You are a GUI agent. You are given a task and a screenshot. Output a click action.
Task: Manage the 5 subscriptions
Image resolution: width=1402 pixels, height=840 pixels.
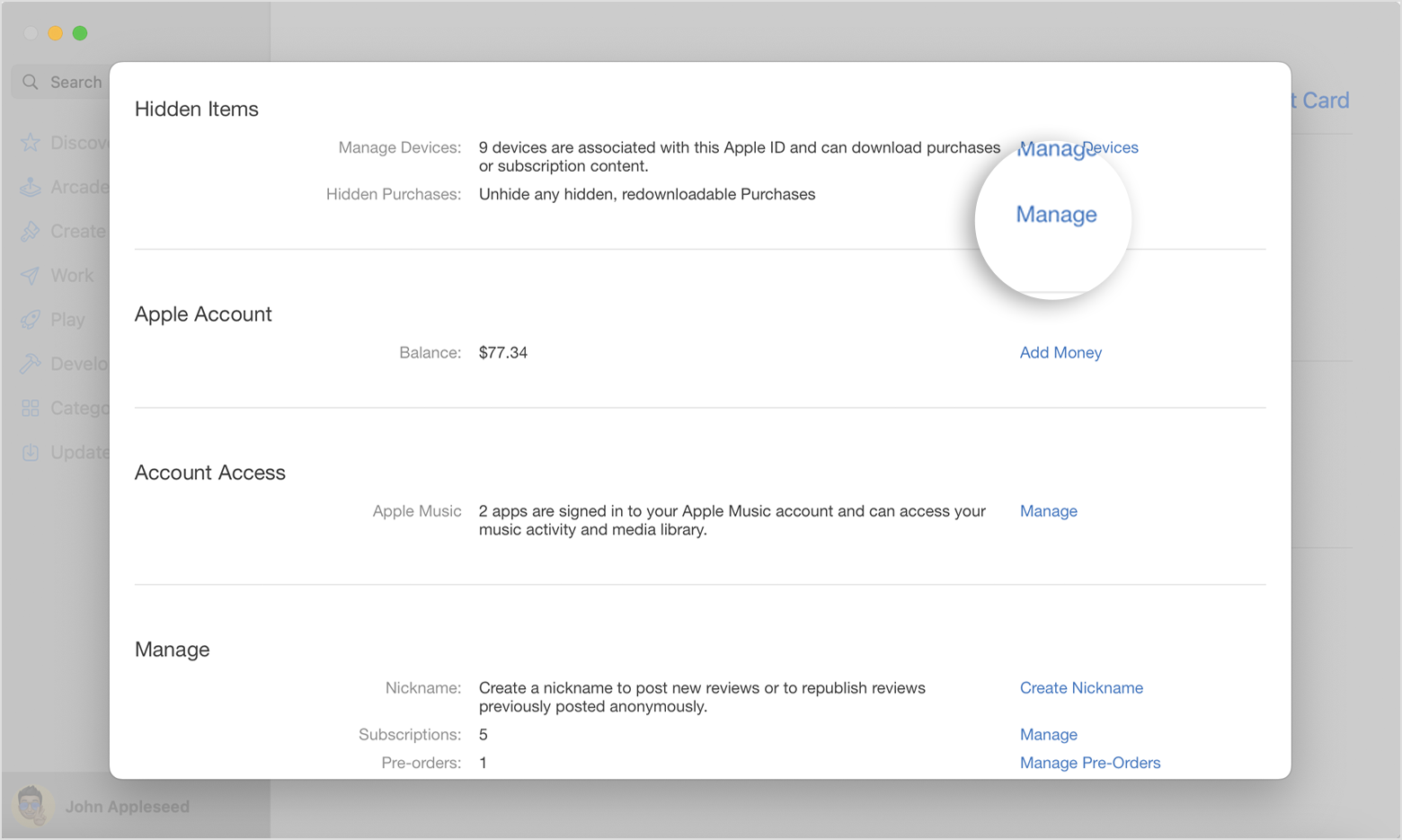pyautogui.click(x=1048, y=734)
